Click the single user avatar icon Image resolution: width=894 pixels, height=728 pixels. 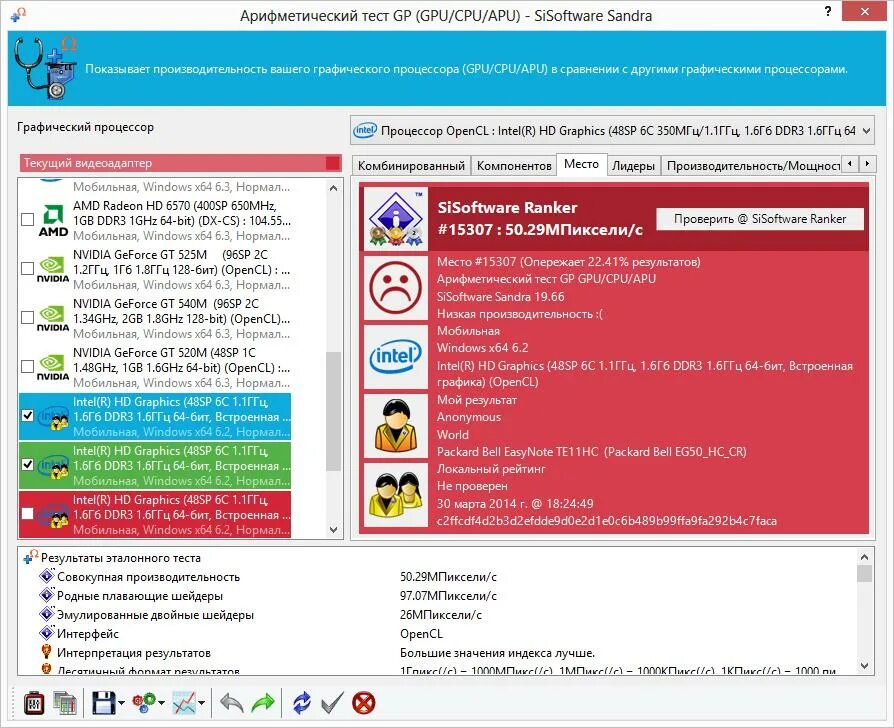[x=396, y=426]
